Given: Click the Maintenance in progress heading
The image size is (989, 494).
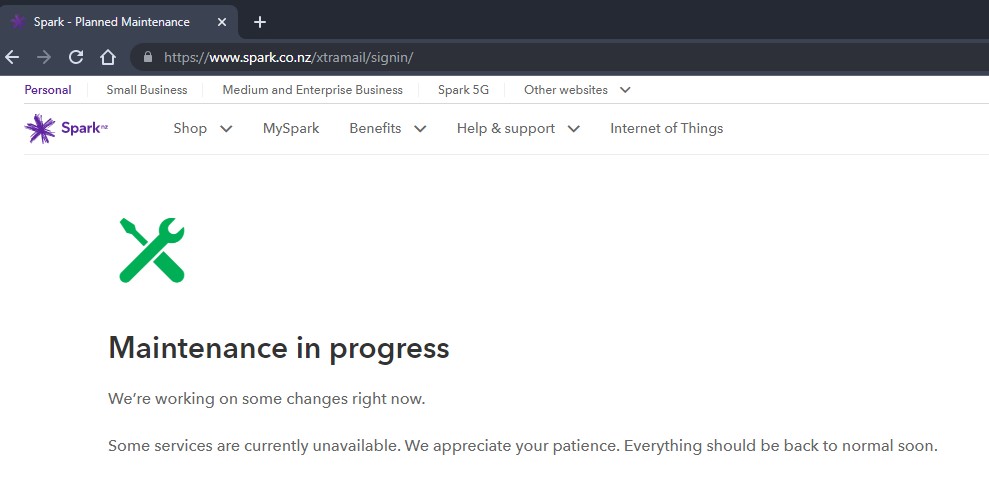Looking at the screenshot, I should [279, 348].
